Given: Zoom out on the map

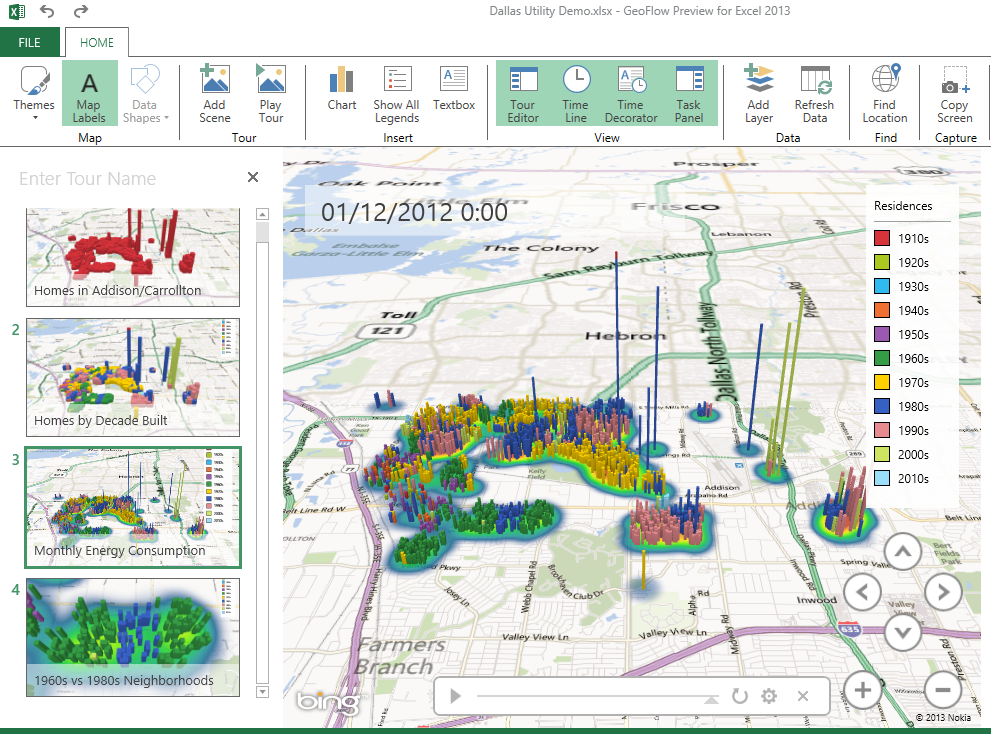Looking at the screenshot, I should [943, 690].
